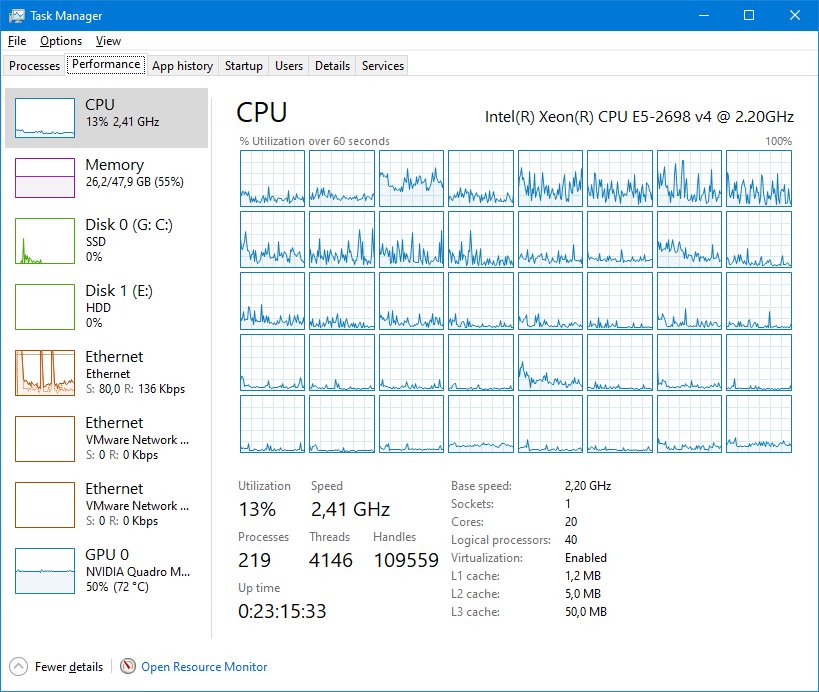Click the large CPU heading
819x692 pixels.
[x=262, y=112]
